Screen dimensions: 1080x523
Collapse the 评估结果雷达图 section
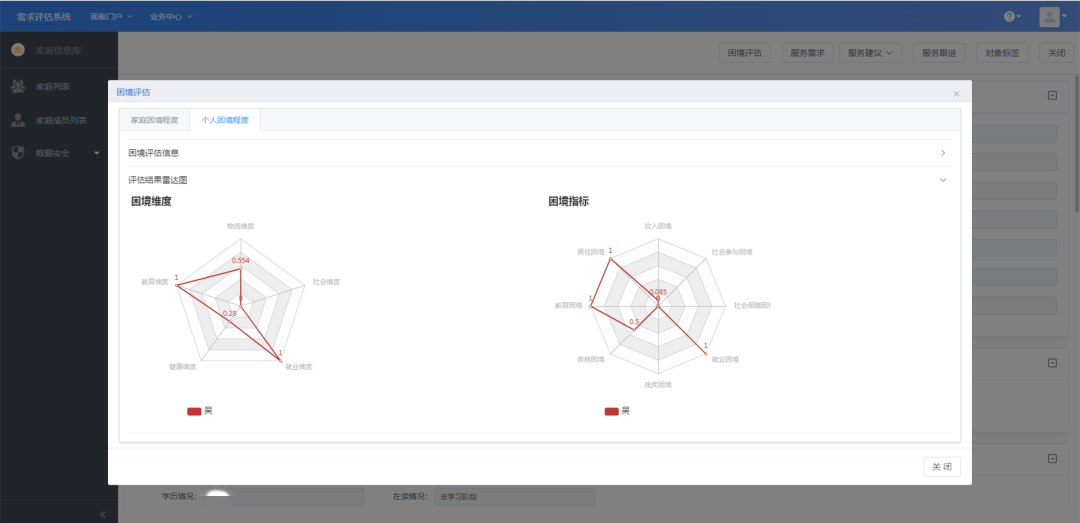pyautogui.click(x=942, y=180)
